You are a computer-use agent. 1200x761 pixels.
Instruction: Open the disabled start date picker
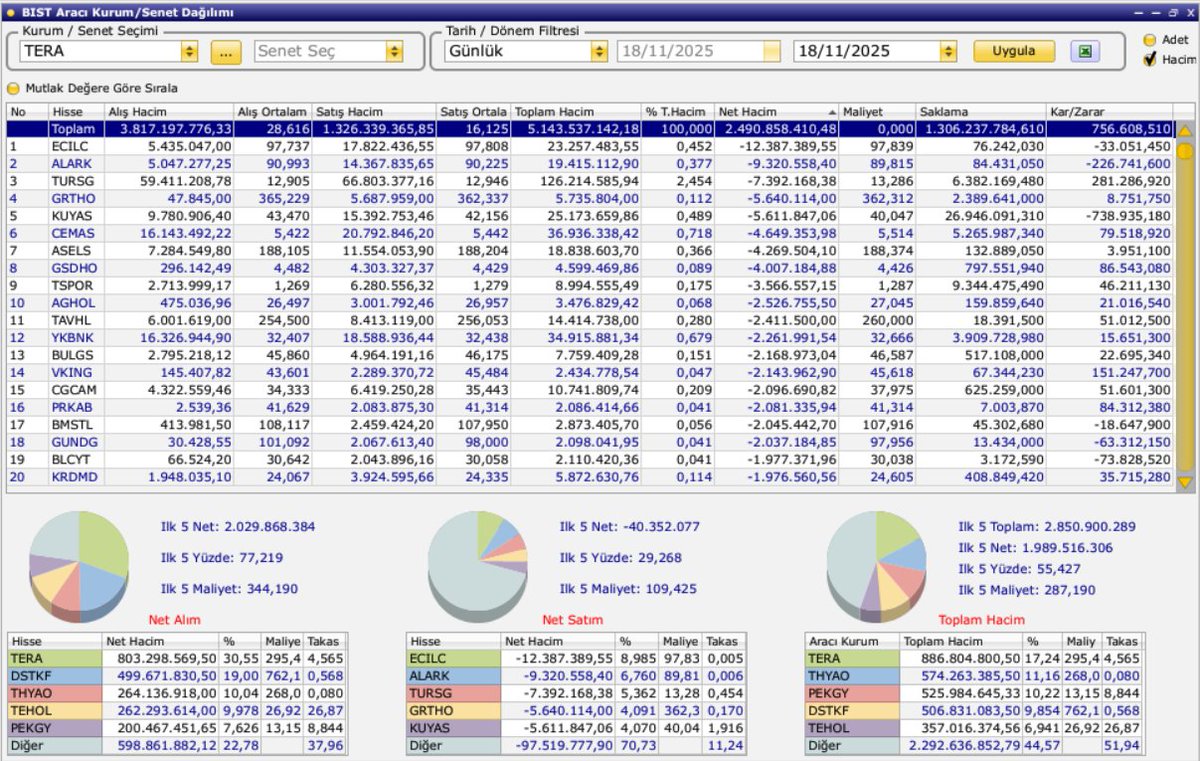coord(771,51)
